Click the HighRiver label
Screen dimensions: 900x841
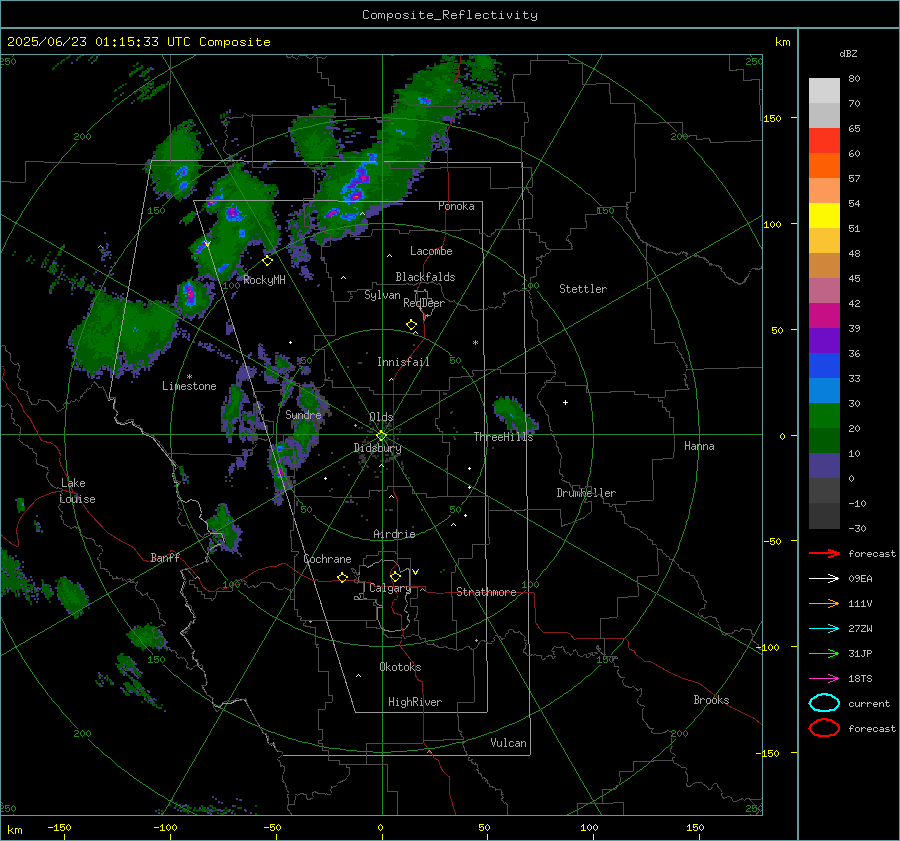point(415,702)
